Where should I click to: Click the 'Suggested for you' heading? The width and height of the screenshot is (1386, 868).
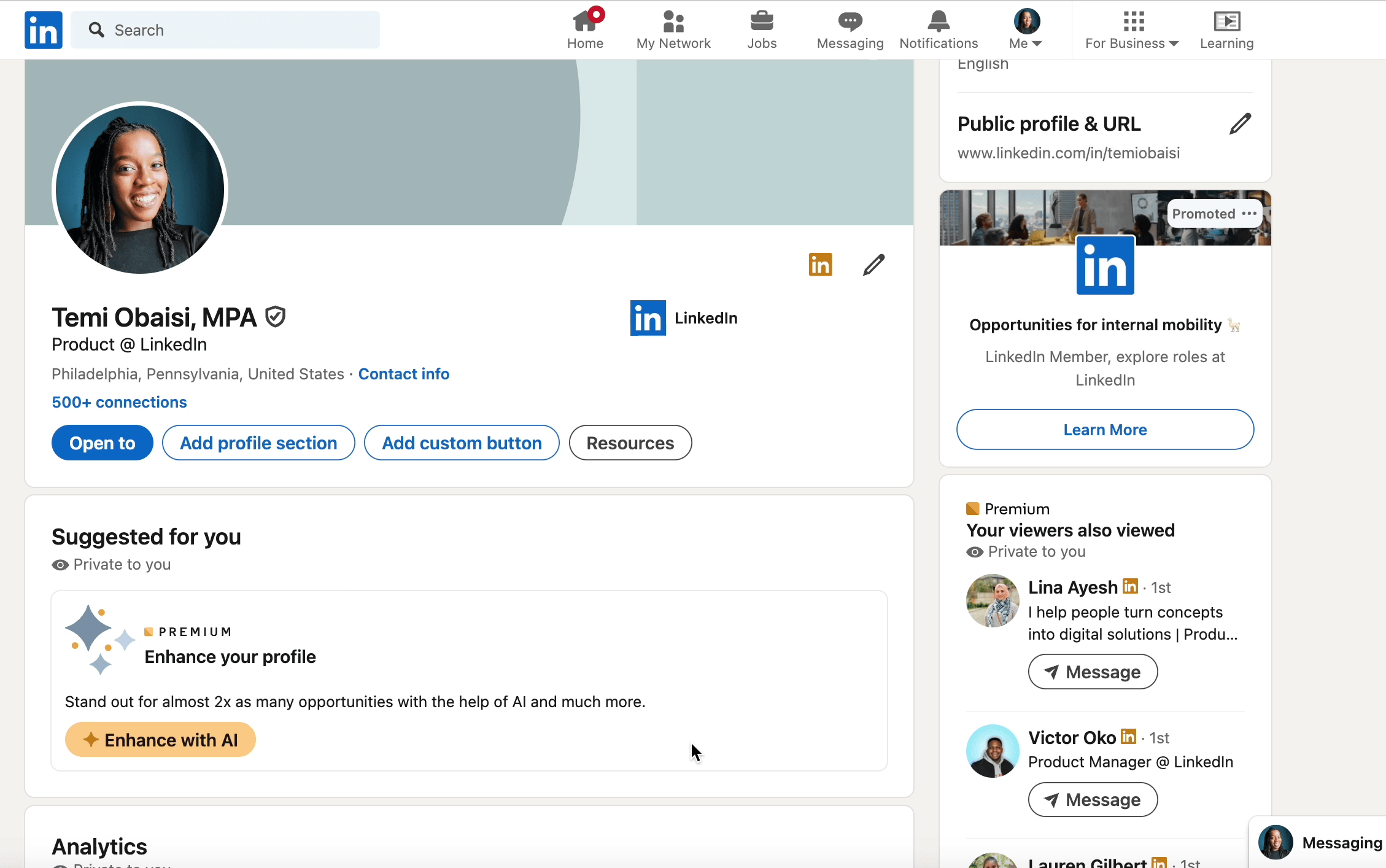click(x=146, y=537)
